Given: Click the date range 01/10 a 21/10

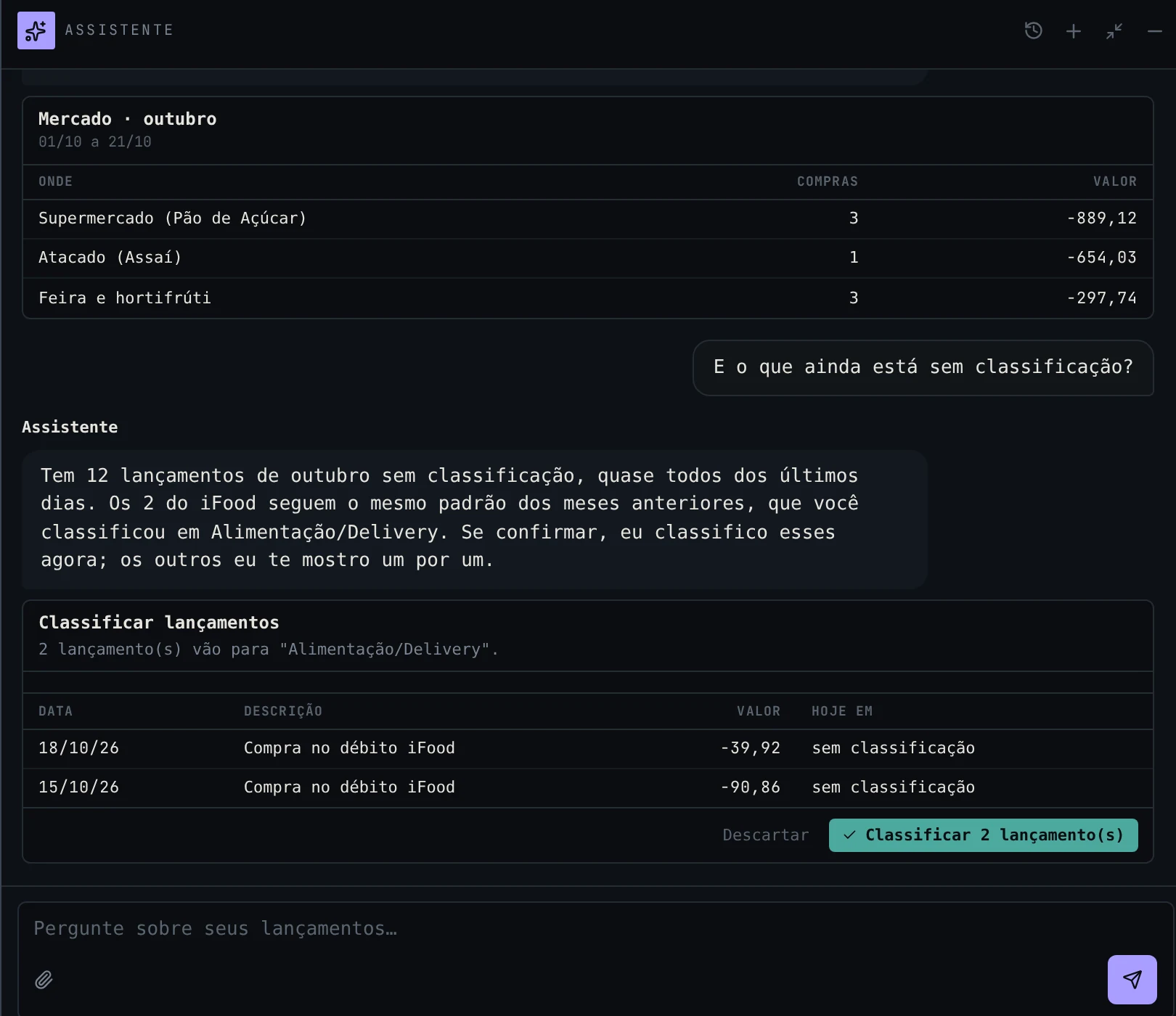Looking at the screenshot, I should coord(95,142).
